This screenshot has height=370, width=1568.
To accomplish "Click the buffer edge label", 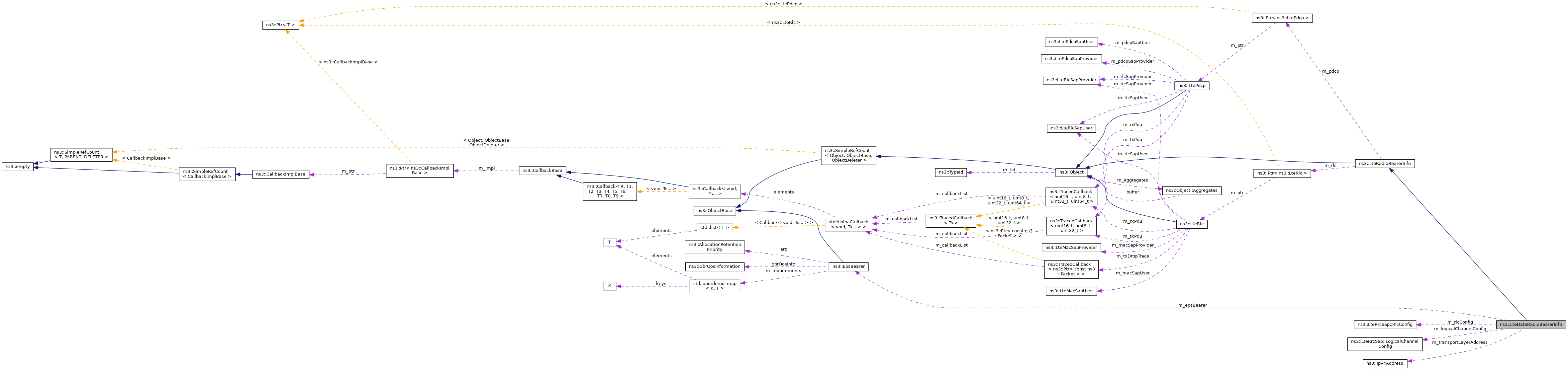I will coord(1132,192).
